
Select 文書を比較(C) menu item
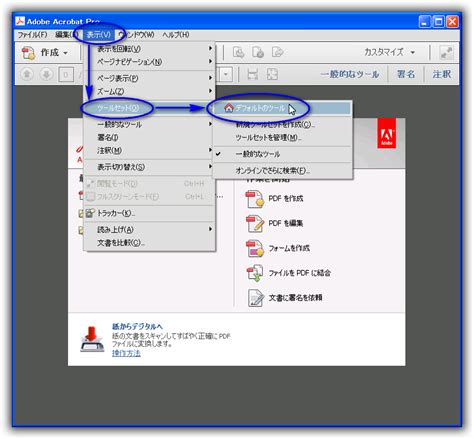pos(149,243)
